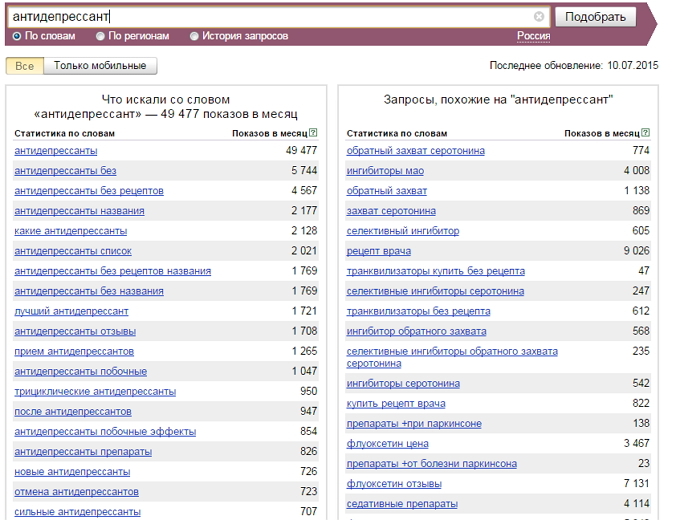Open the 'отмена антидепрессантов' link

(x=76, y=492)
